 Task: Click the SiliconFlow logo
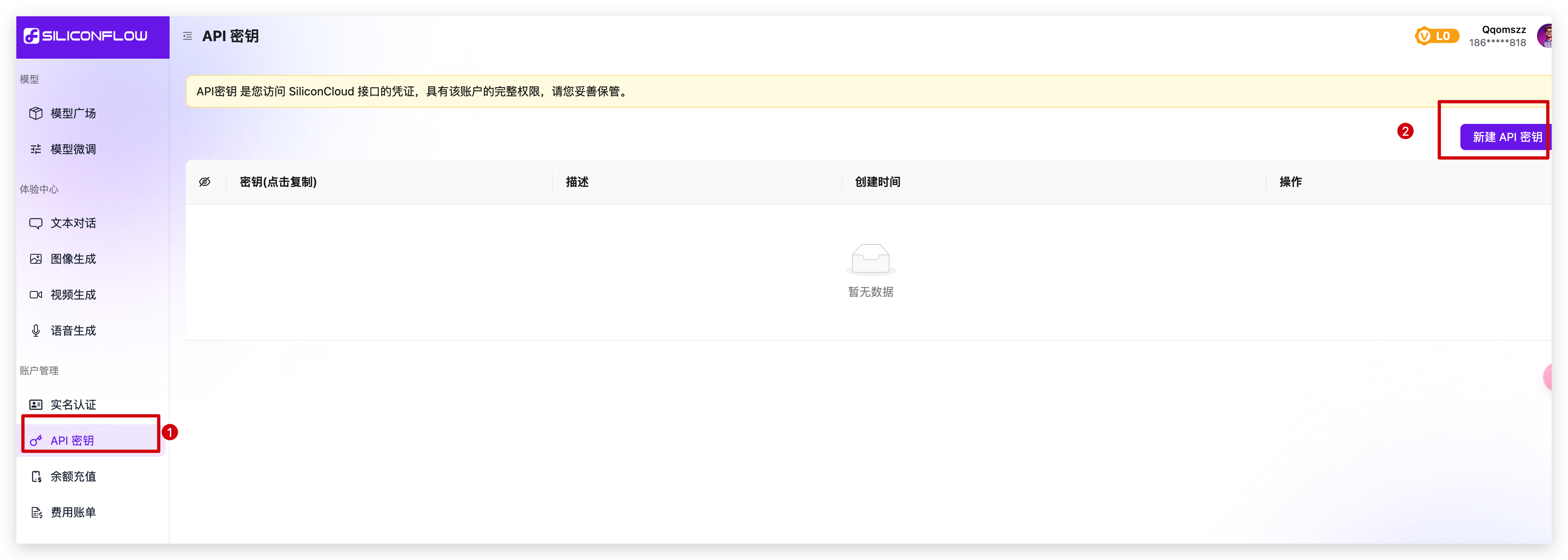(x=85, y=36)
